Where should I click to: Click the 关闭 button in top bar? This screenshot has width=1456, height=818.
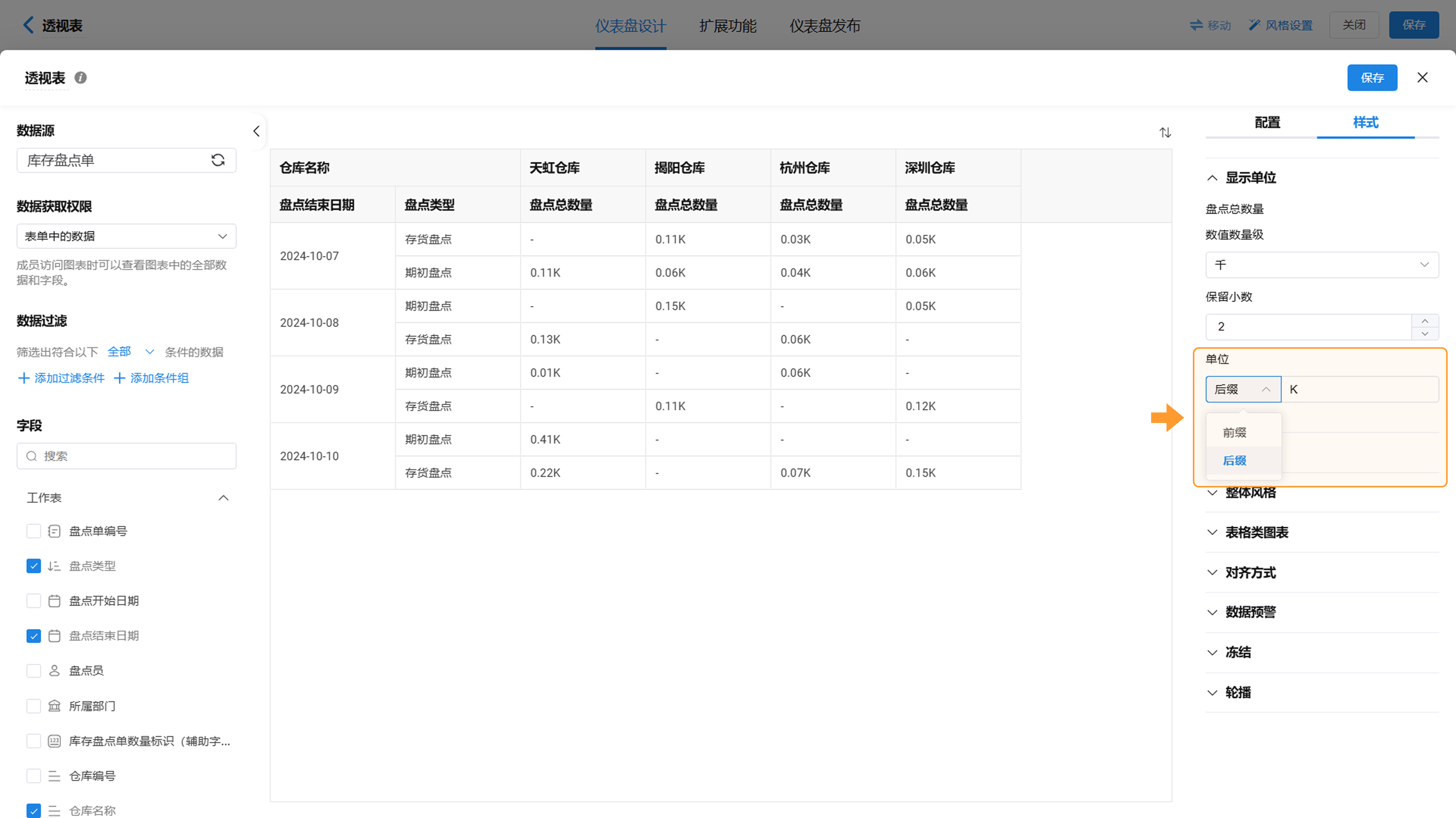click(x=1354, y=25)
